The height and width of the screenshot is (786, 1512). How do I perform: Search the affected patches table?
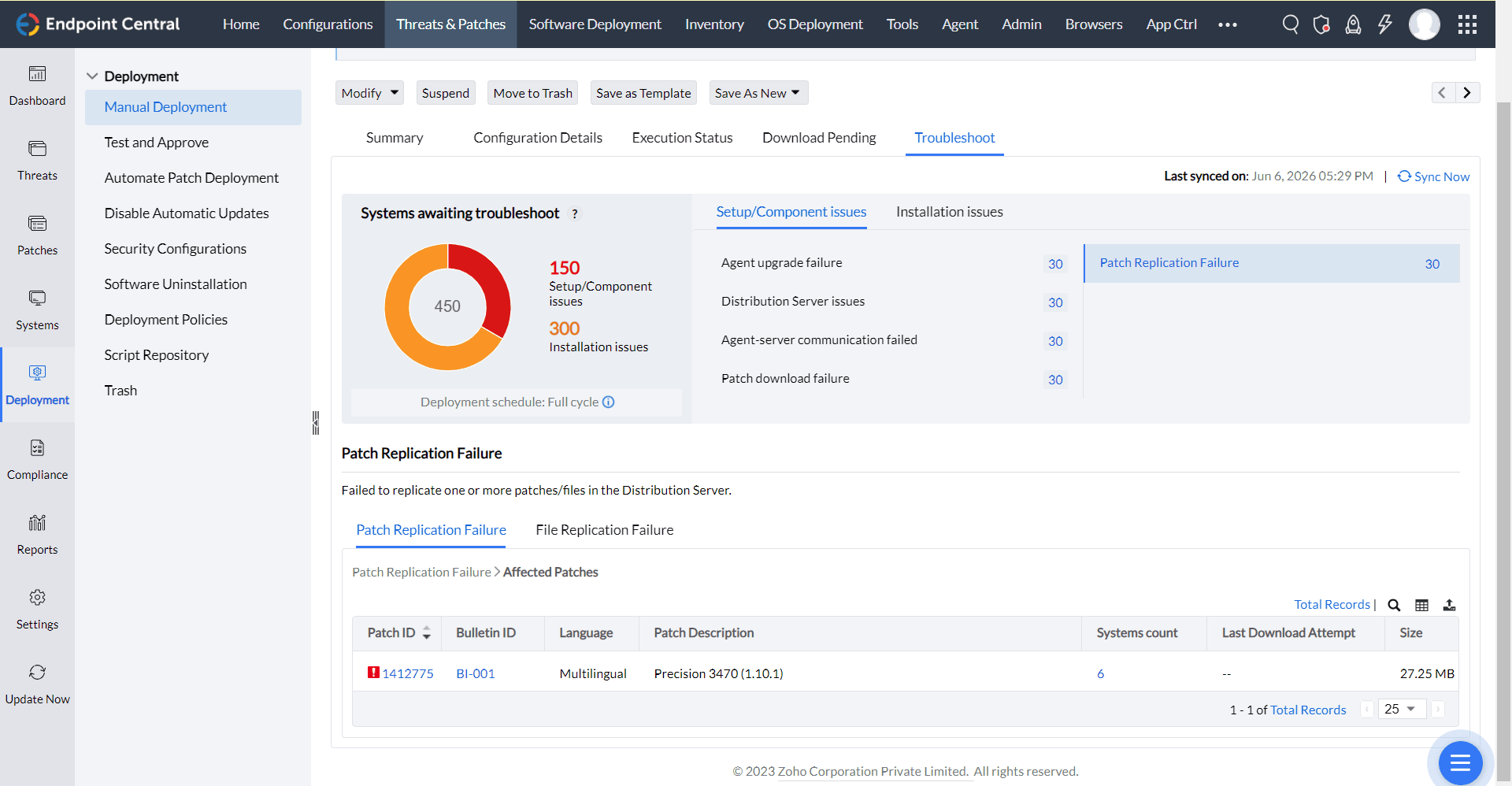click(1394, 605)
